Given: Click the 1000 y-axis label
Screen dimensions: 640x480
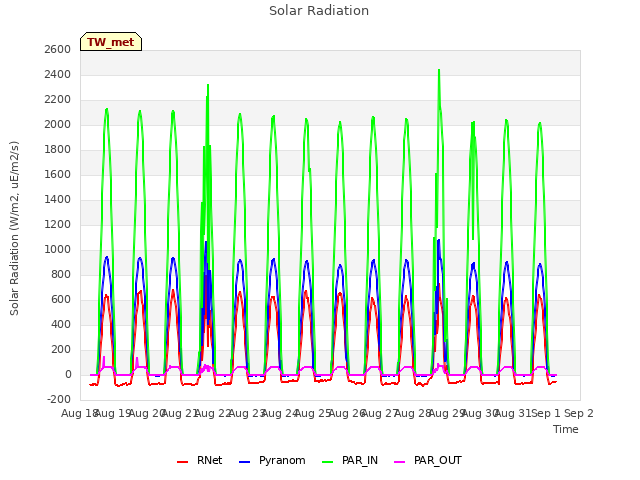Looking at the screenshot, I should 58,249.
